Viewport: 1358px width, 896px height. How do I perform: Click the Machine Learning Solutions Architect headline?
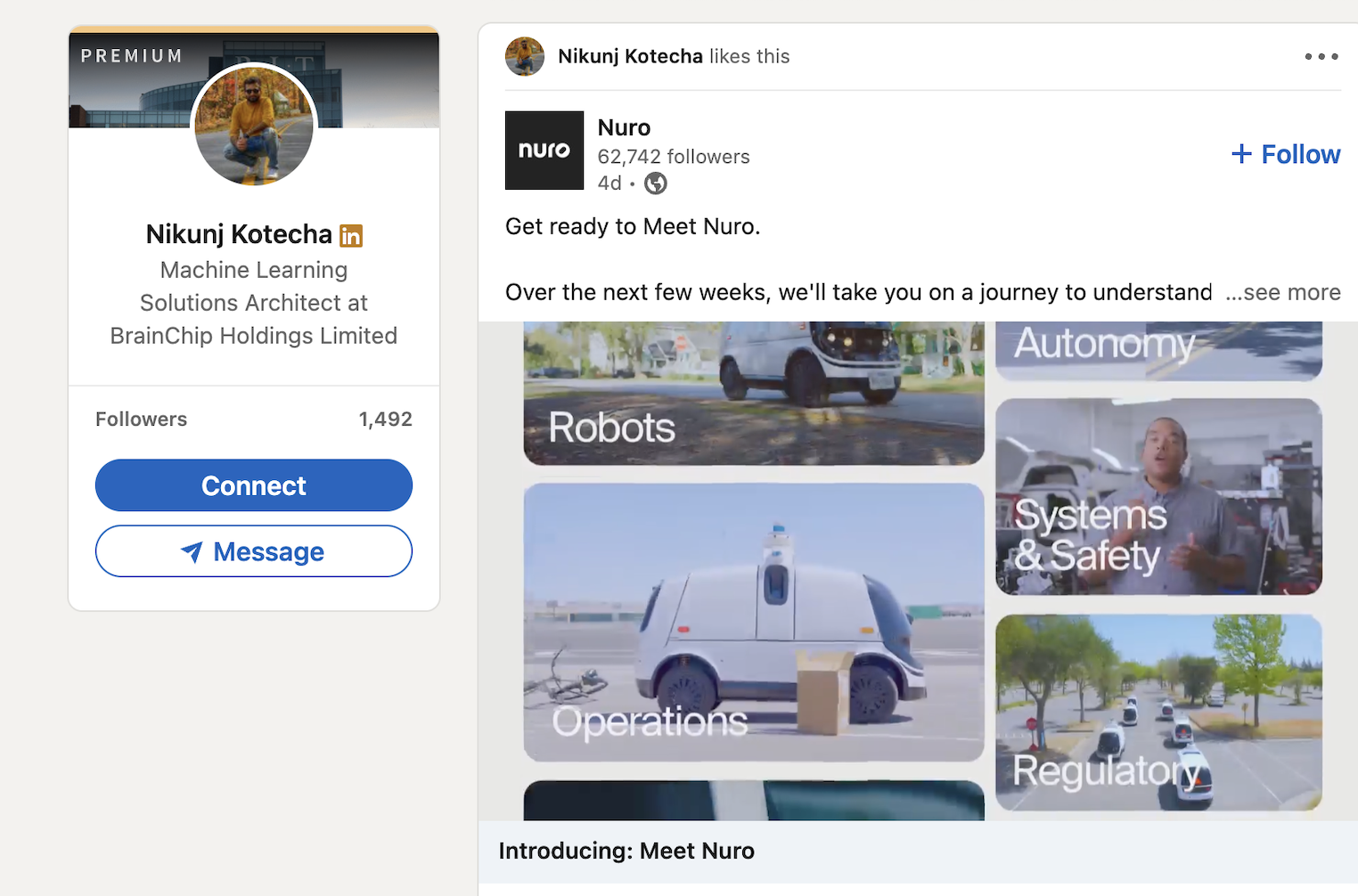click(x=254, y=303)
